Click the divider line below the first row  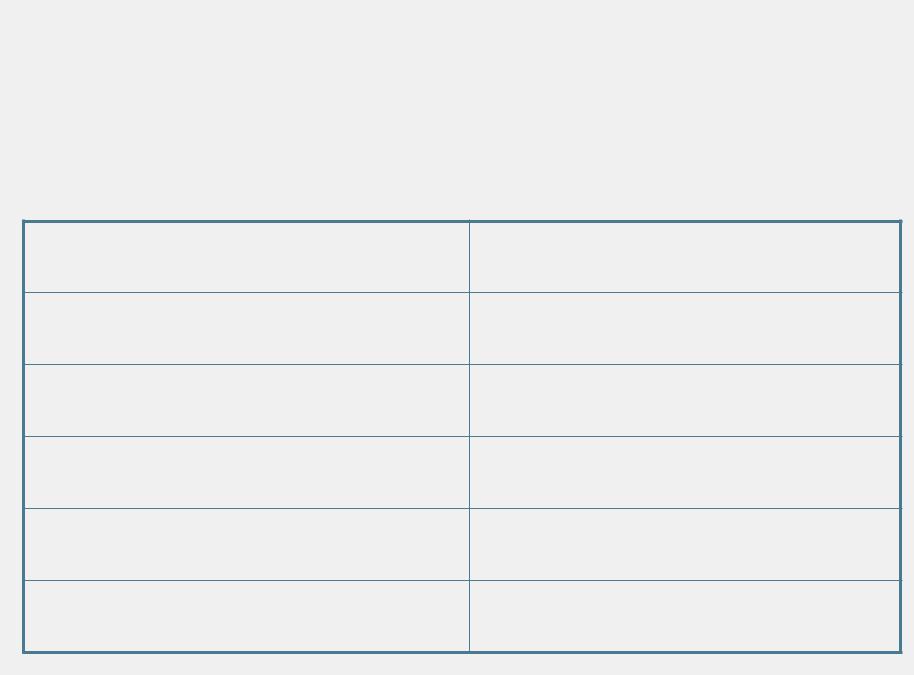tap(462, 293)
